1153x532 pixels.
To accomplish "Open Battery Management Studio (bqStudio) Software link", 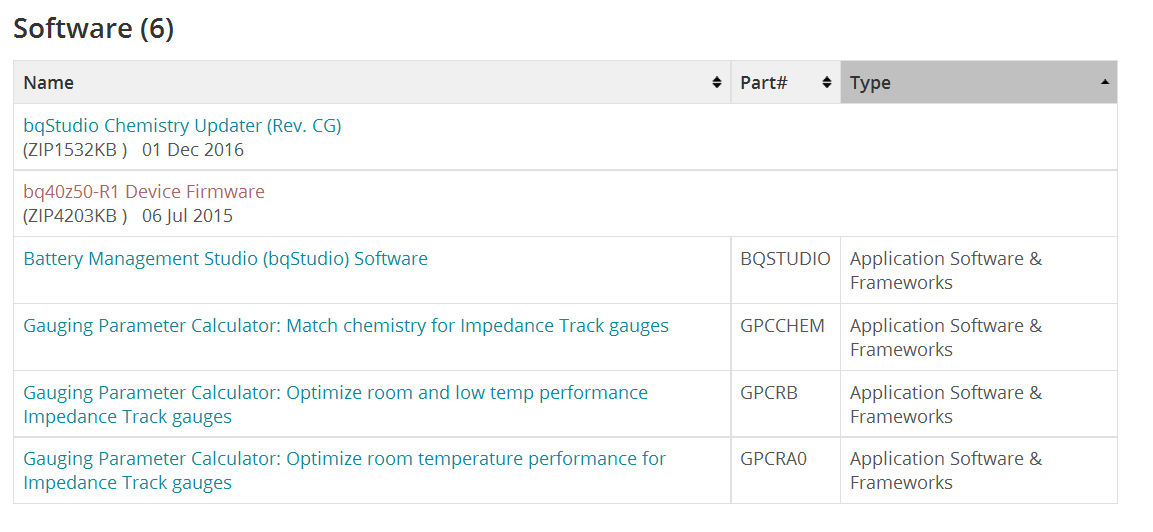I will (226, 259).
